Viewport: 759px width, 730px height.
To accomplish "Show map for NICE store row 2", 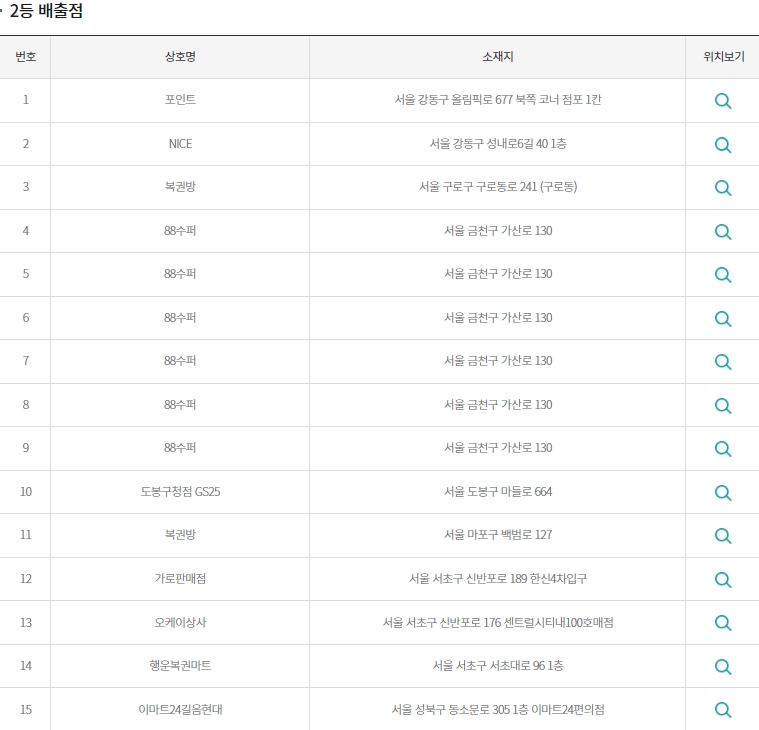I will click(x=723, y=144).
